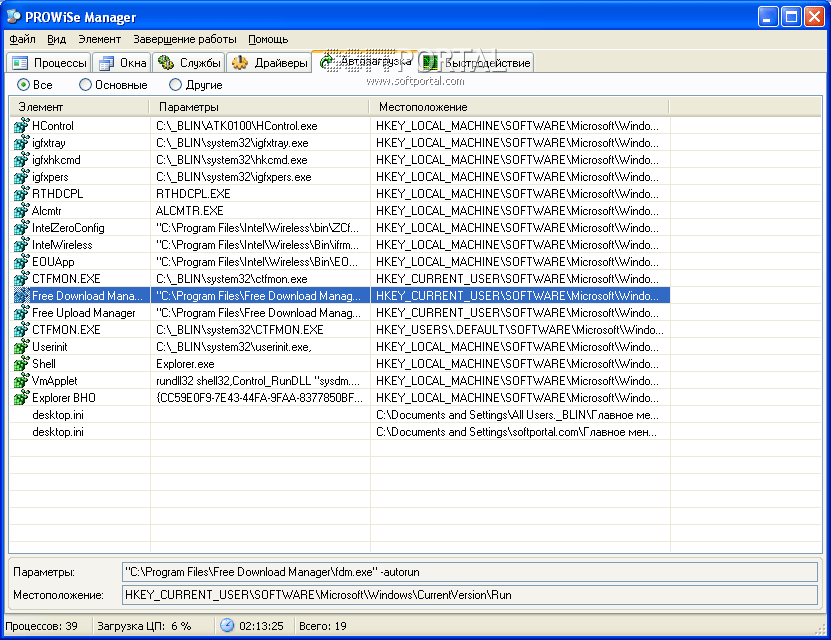Switch to the Окна tab

(122, 63)
